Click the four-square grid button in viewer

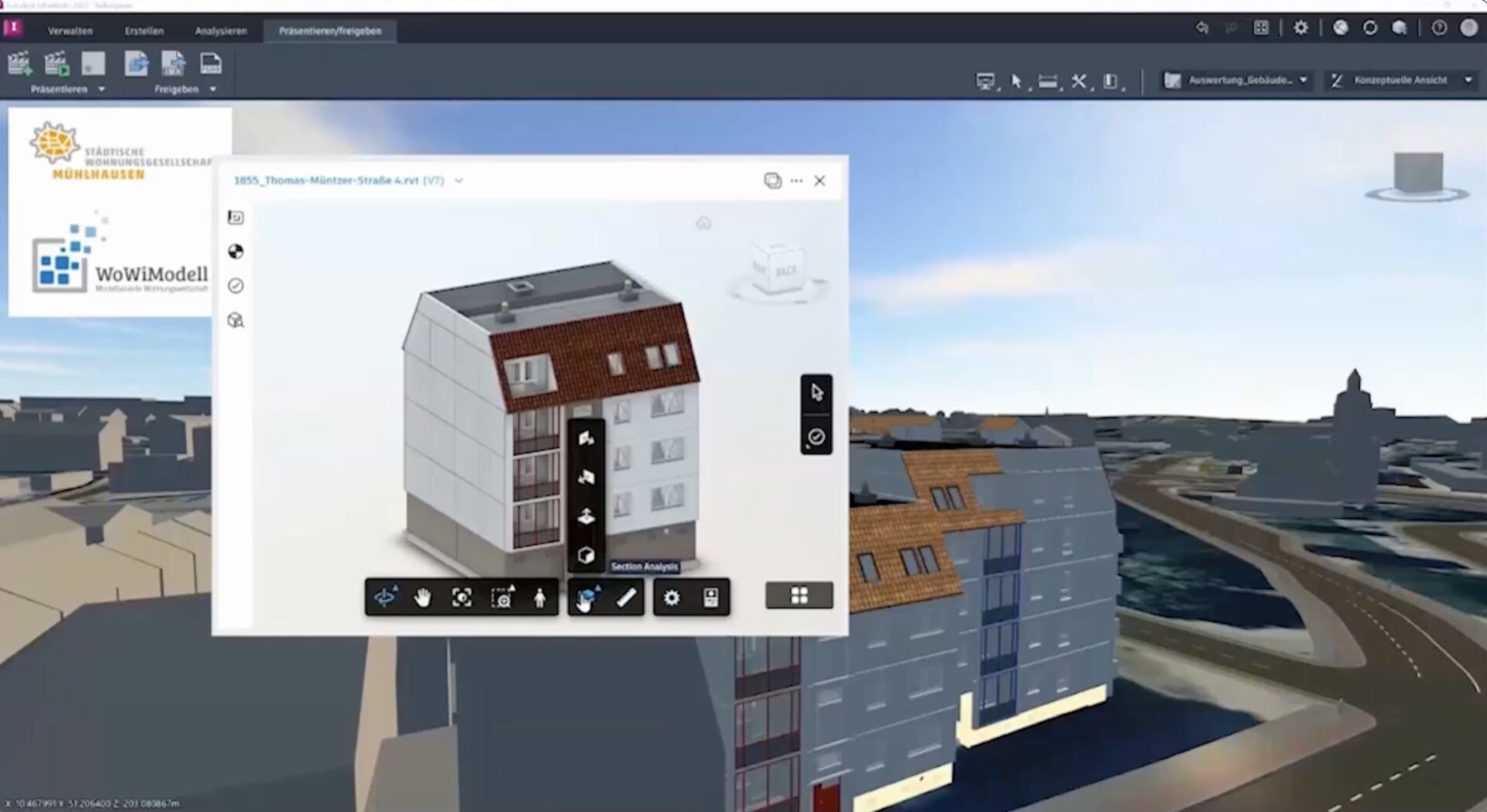[x=798, y=595]
